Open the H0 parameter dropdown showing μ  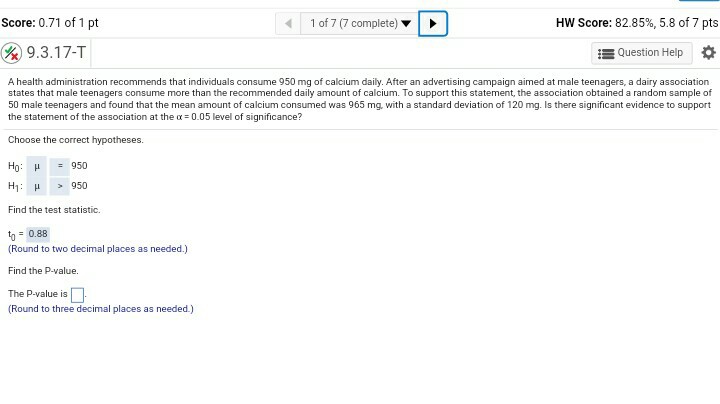pyautogui.click(x=36, y=166)
